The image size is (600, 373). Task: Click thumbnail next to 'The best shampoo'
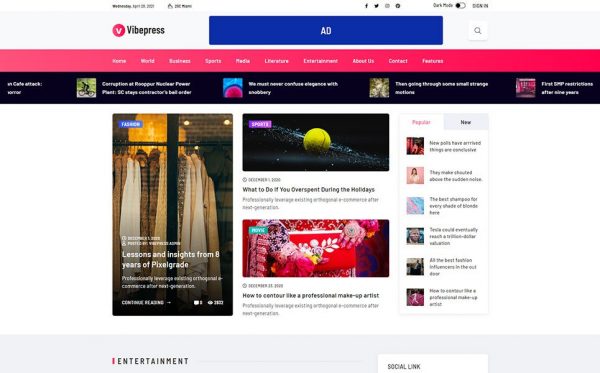(x=415, y=205)
